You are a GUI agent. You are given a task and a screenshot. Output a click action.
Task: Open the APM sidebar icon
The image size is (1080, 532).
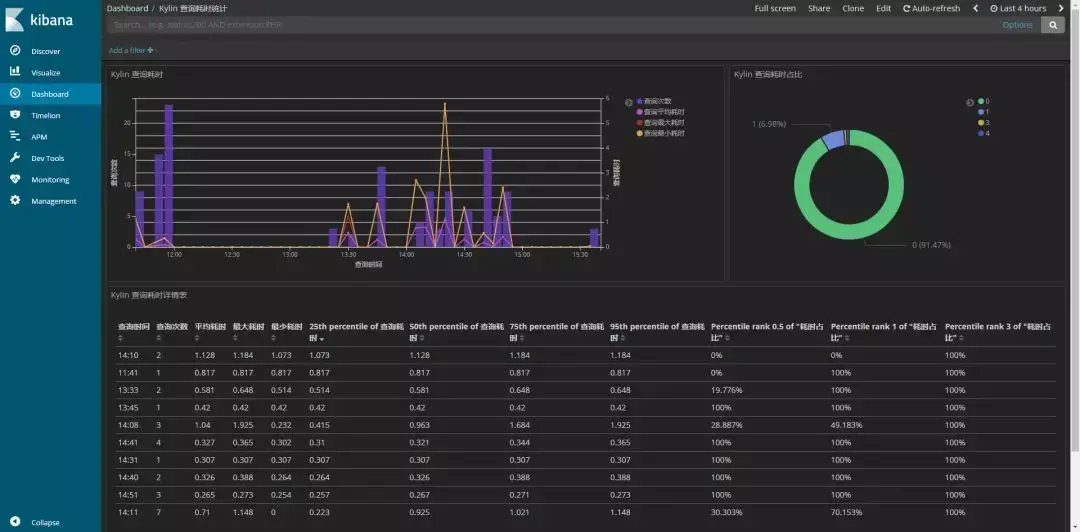[15, 136]
